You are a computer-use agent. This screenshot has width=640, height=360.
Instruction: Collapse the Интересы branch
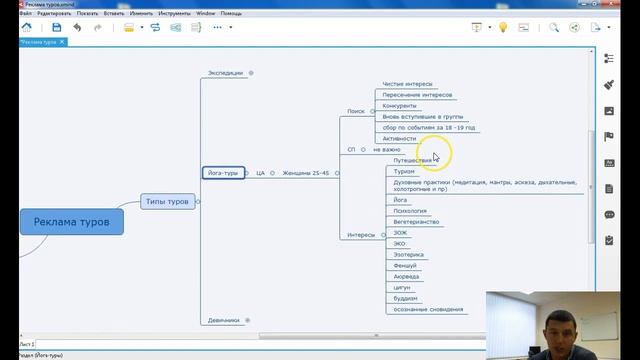383,235
